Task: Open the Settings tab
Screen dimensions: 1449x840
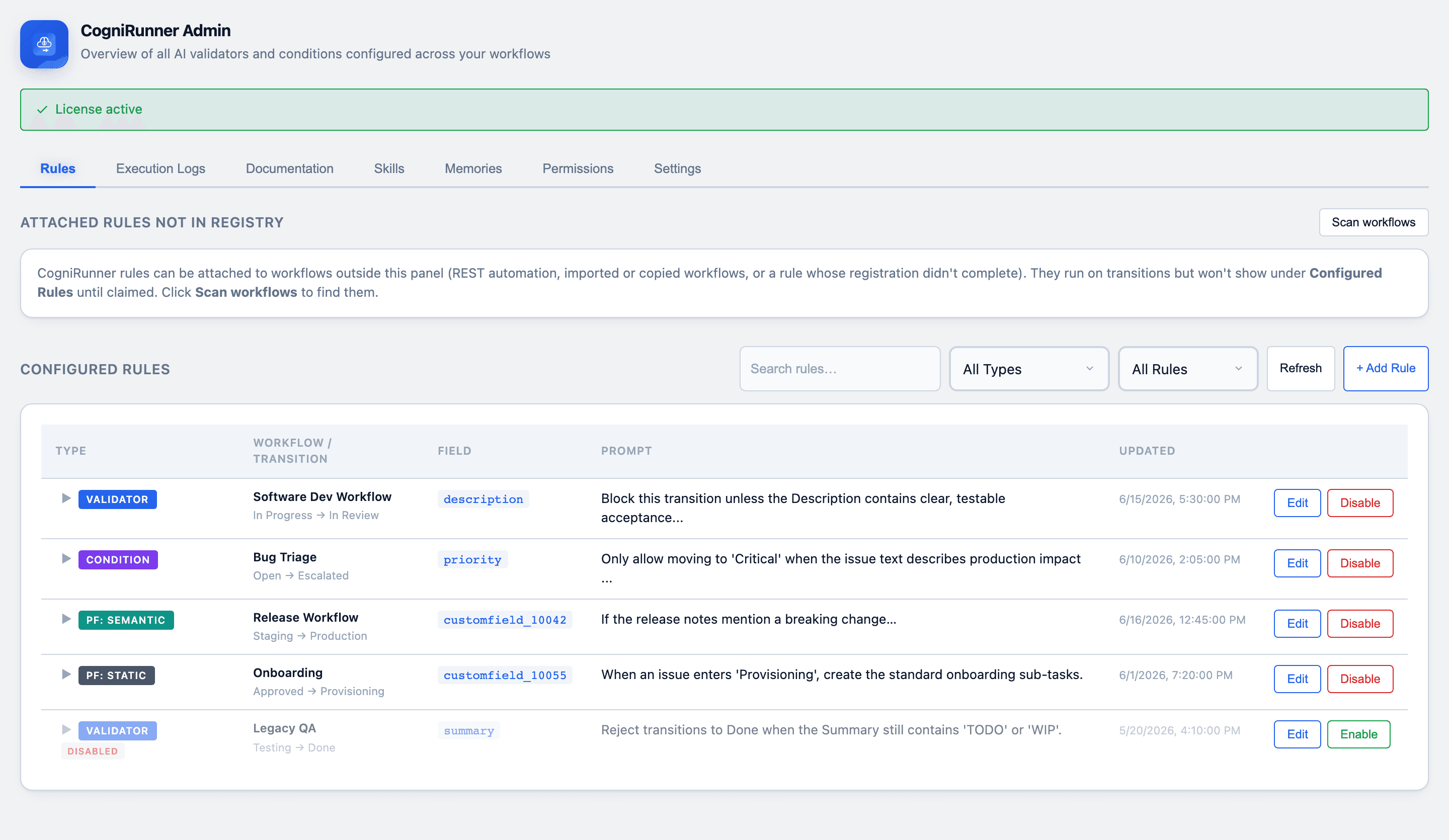Action: (x=677, y=169)
